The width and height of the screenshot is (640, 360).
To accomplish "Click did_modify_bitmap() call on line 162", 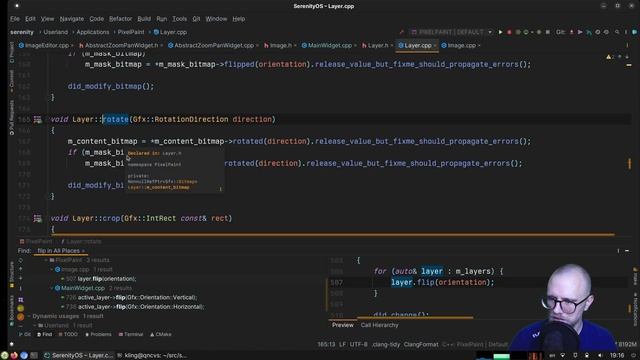I will (111, 87).
